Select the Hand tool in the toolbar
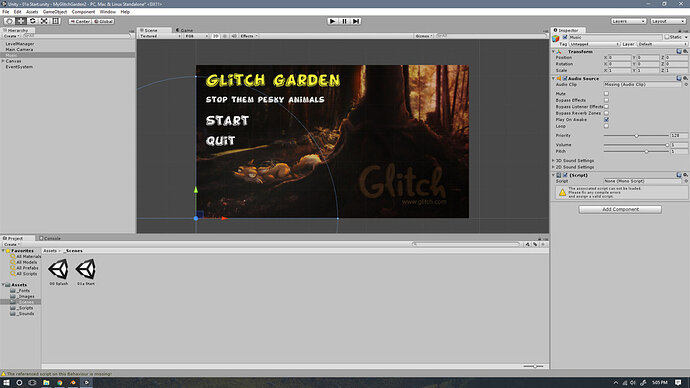Viewport: 690px width, 388px height. pos(9,21)
